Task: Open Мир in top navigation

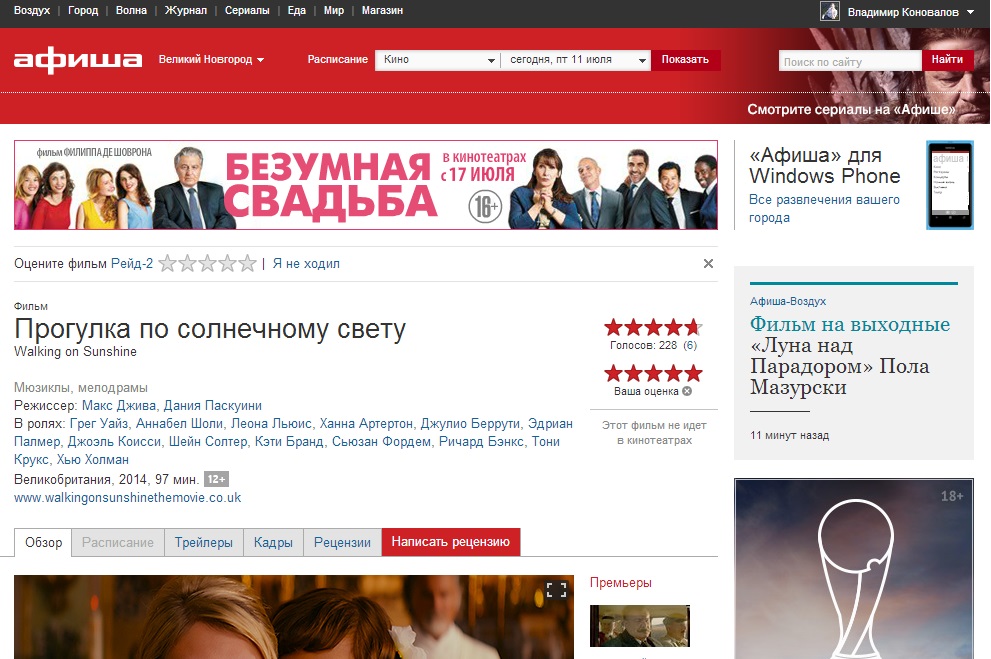Action: pos(334,11)
